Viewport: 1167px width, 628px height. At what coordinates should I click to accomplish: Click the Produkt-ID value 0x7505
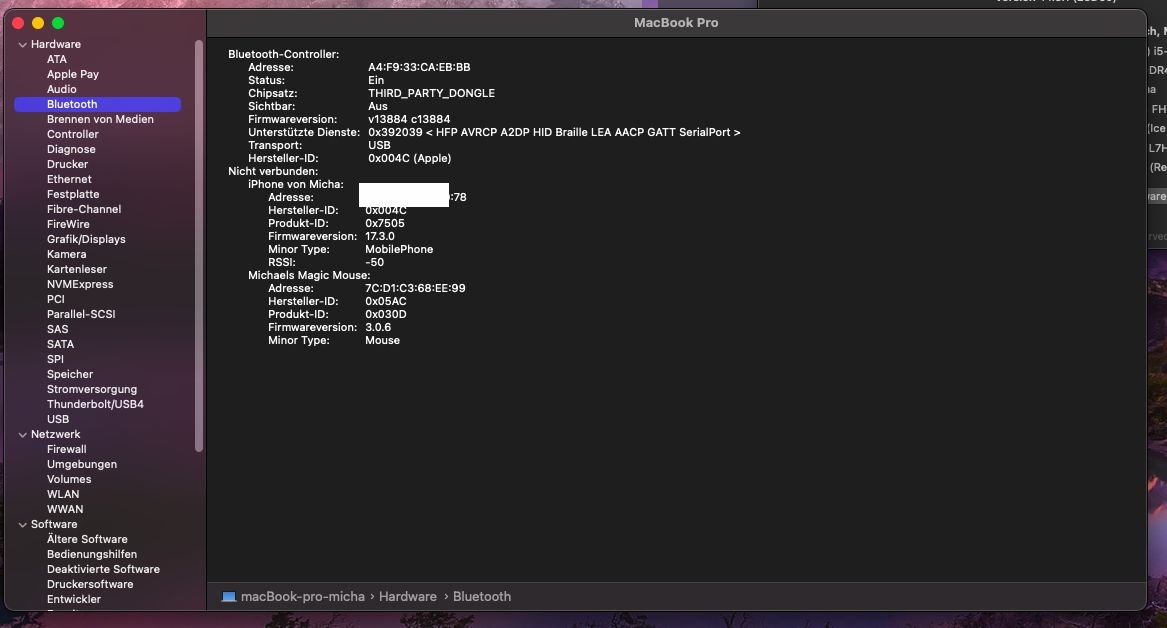click(x=385, y=223)
